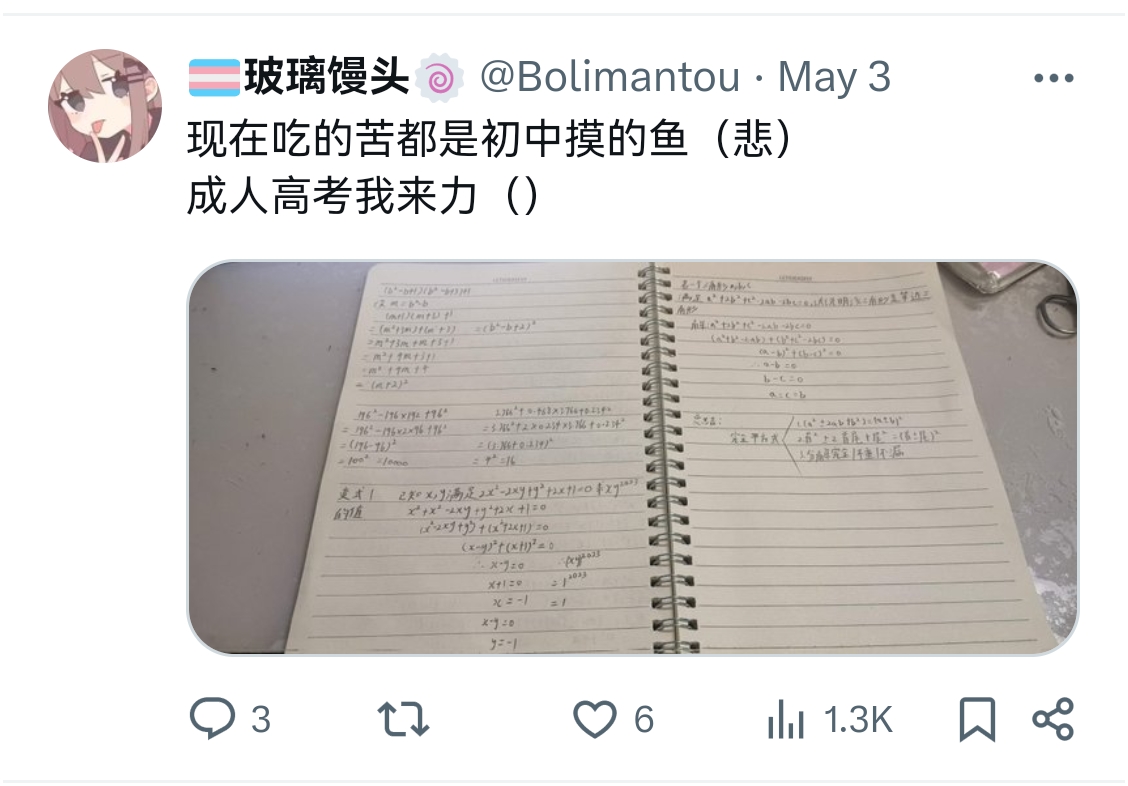Bookmark this tweet
This screenshot has width=1128, height=786.
click(x=977, y=719)
